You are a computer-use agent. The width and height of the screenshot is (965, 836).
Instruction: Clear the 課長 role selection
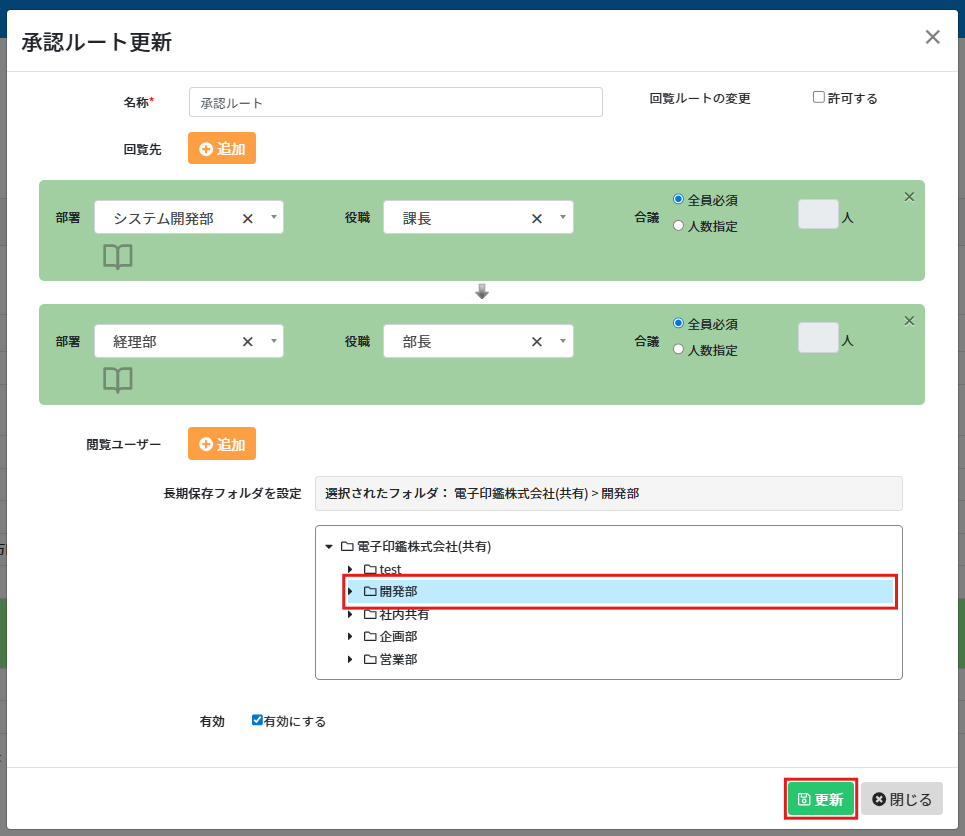[537, 218]
